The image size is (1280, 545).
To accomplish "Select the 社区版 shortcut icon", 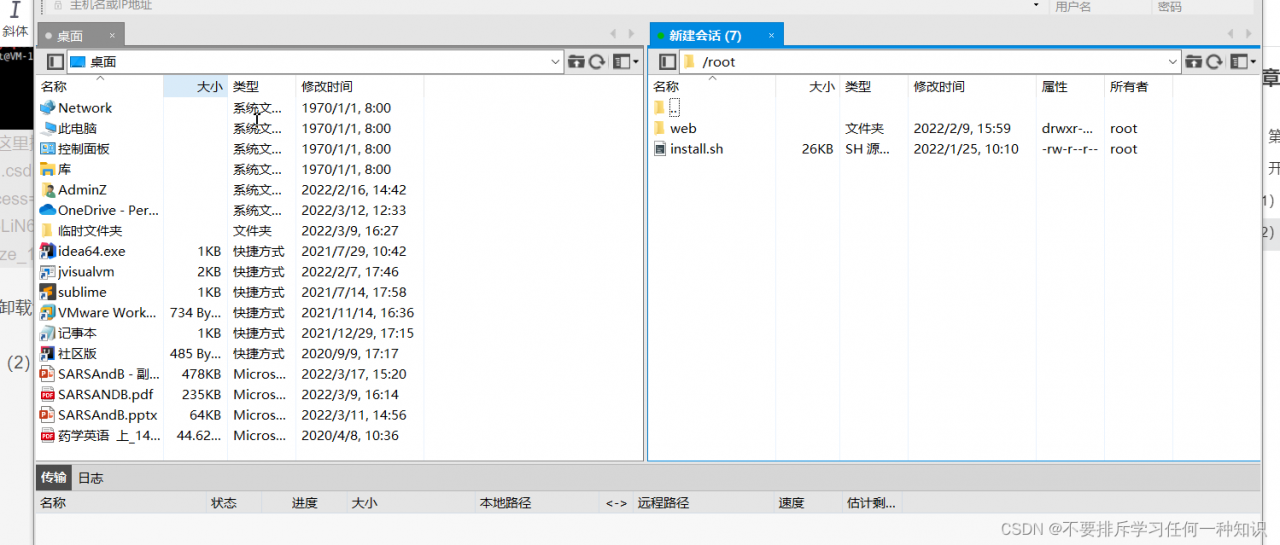I will pyautogui.click(x=47, y=354).
